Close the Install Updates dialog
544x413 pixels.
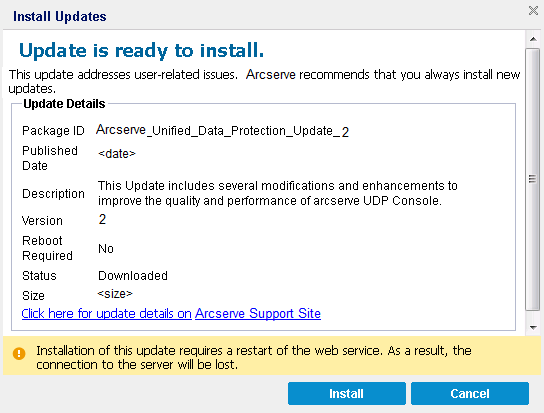click(533, 11)
